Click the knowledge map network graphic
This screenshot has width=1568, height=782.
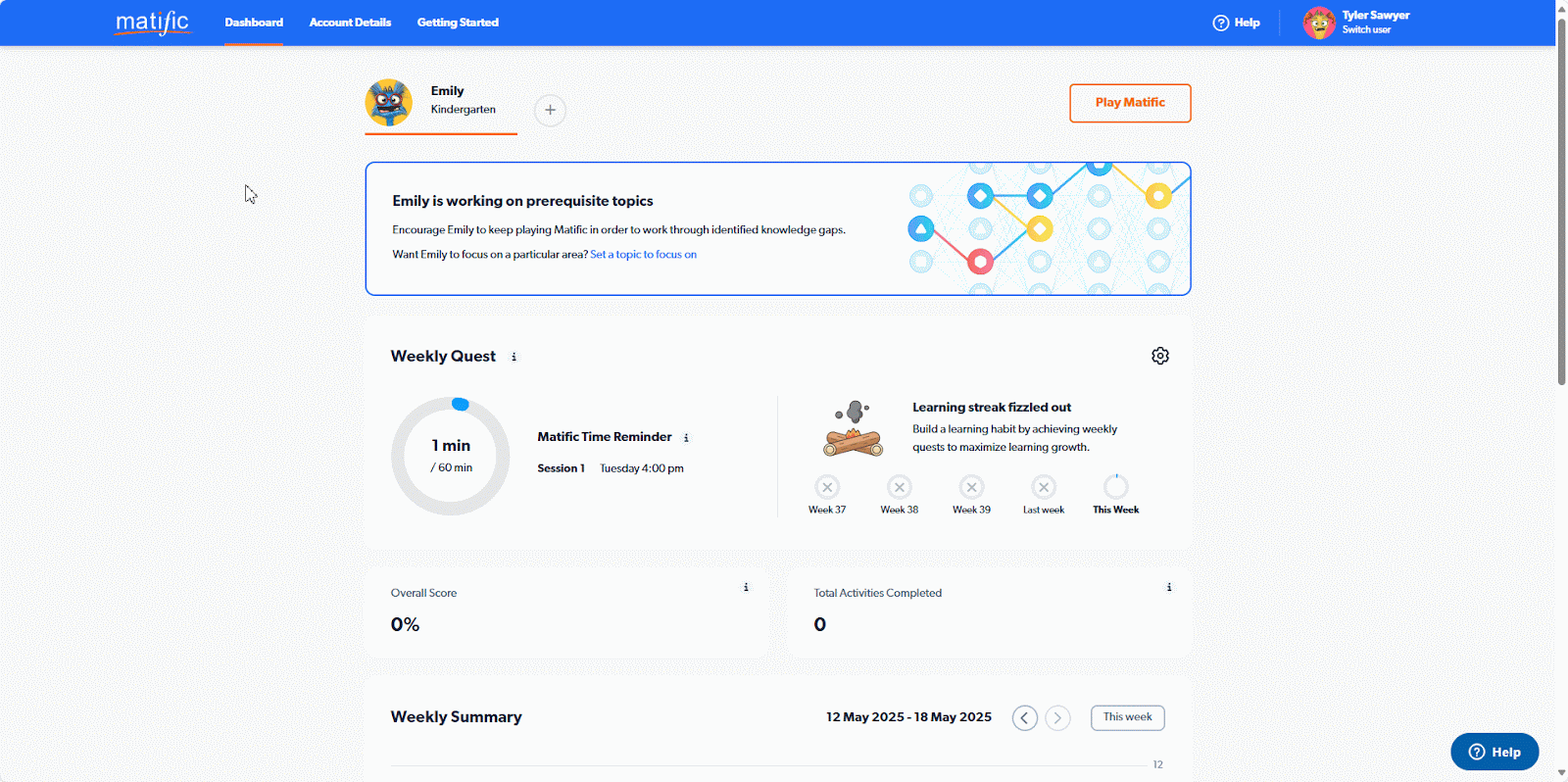coord(1049,228)
